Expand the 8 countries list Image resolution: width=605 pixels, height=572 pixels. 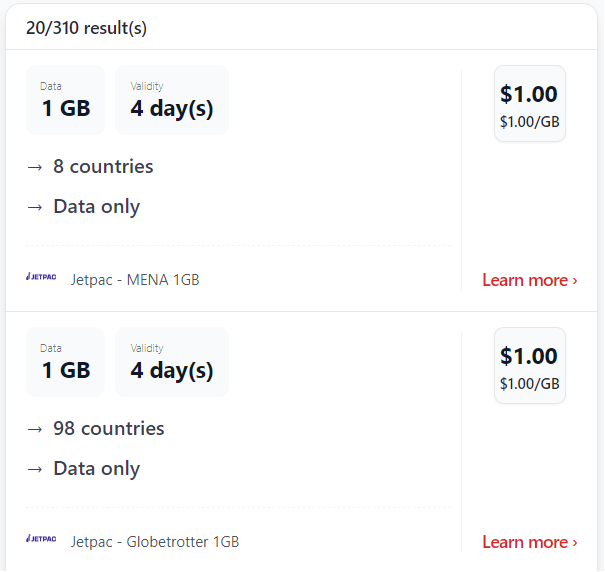tap(103, 166)
